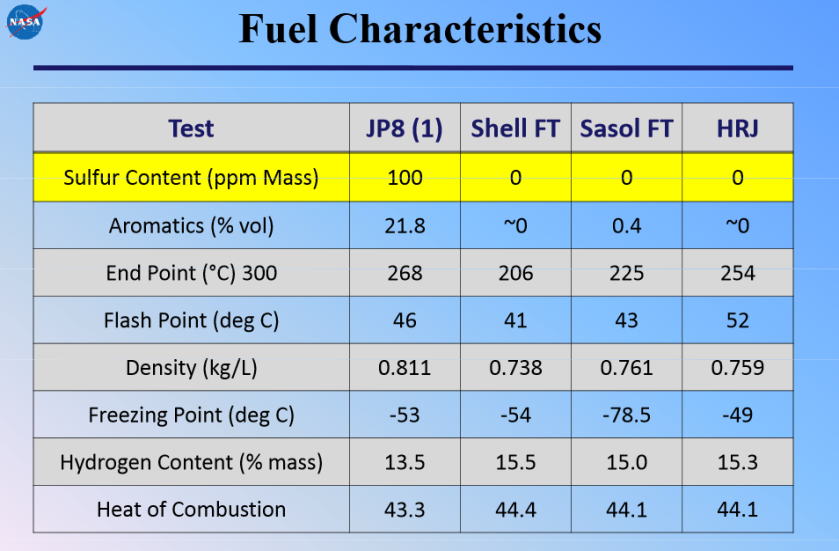Click the JP8 sulfur value 100
The width and height of the screenshot is (839, 551).
[x=405, y=178]
